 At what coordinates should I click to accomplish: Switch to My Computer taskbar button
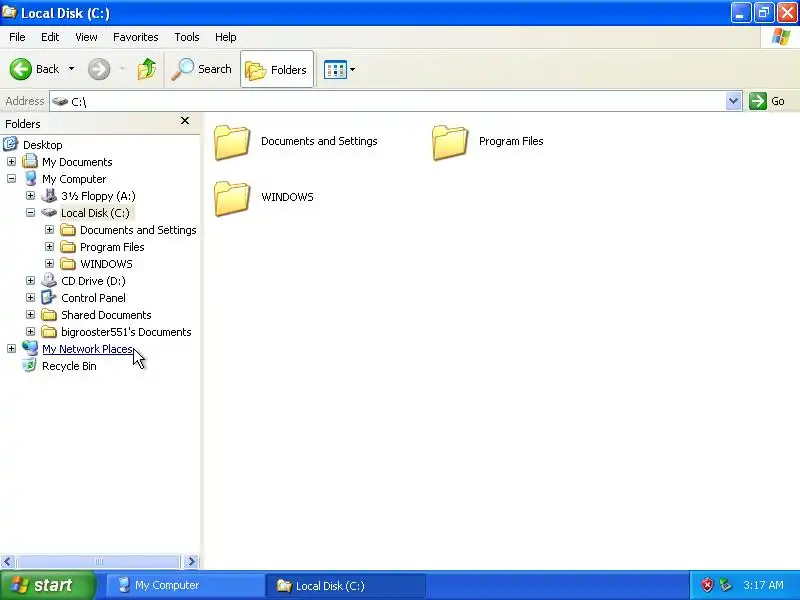(184, 585)
